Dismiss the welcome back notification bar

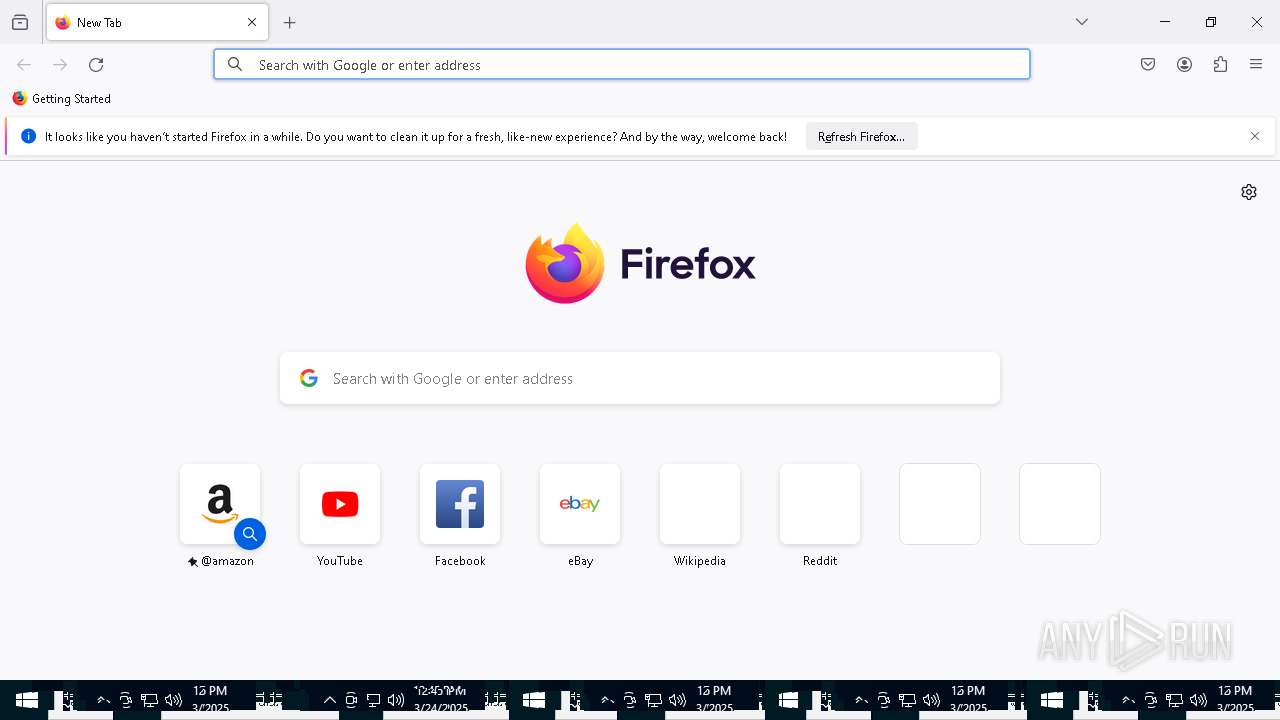tap(1255, 137)
